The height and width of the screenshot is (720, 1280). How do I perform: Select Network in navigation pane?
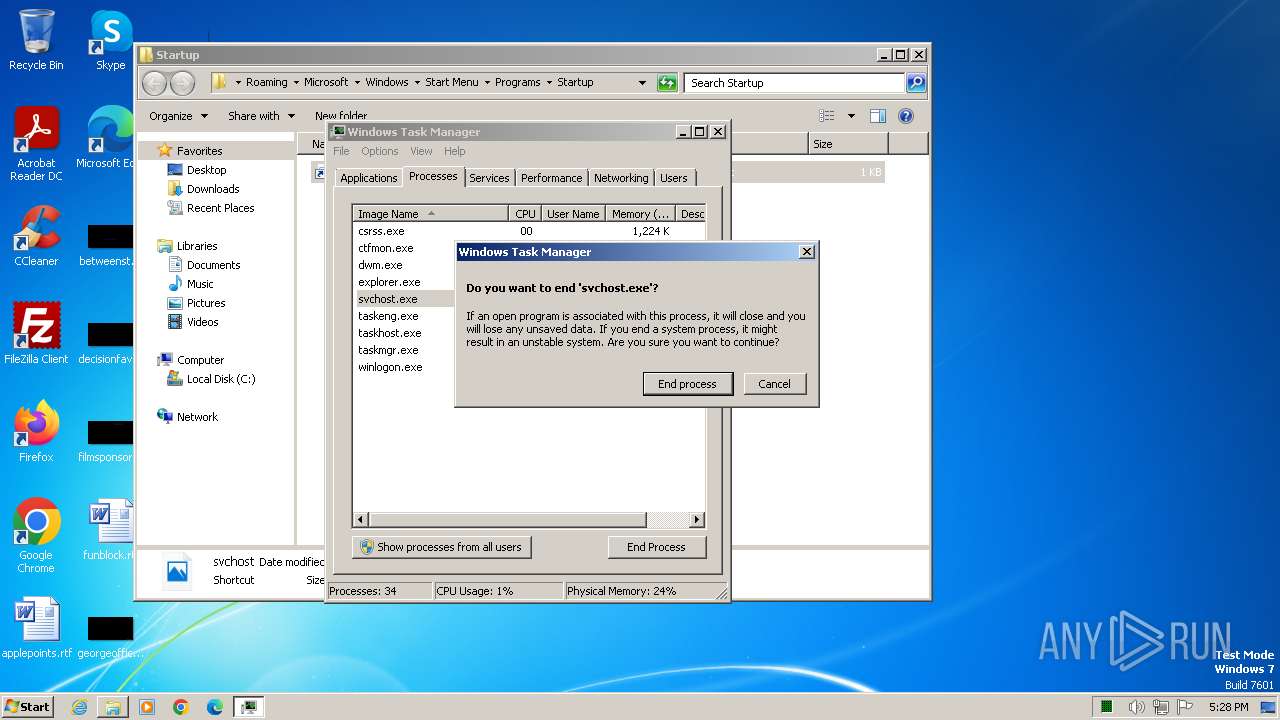point(197,417)
